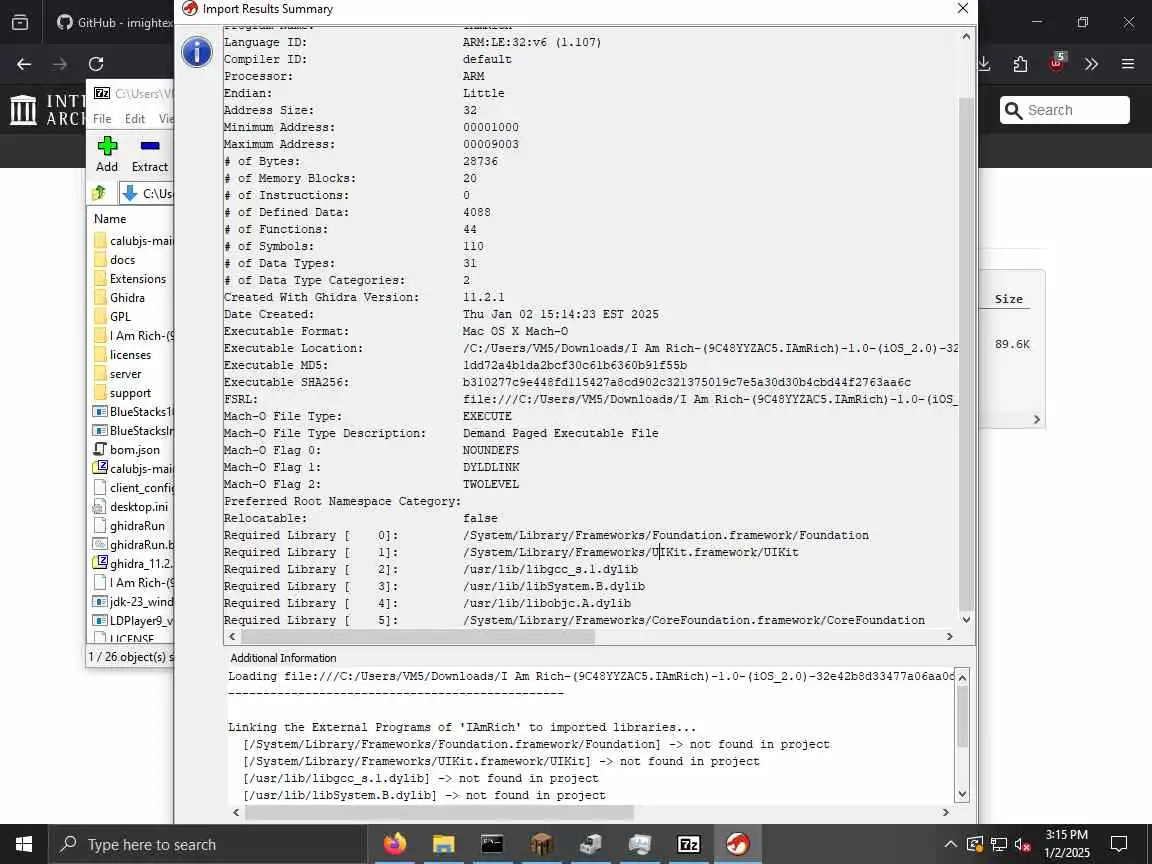Click the uBlock Origin extension icon
This screenshot has height=864, width=1152.
click(x=1056, y=64)
